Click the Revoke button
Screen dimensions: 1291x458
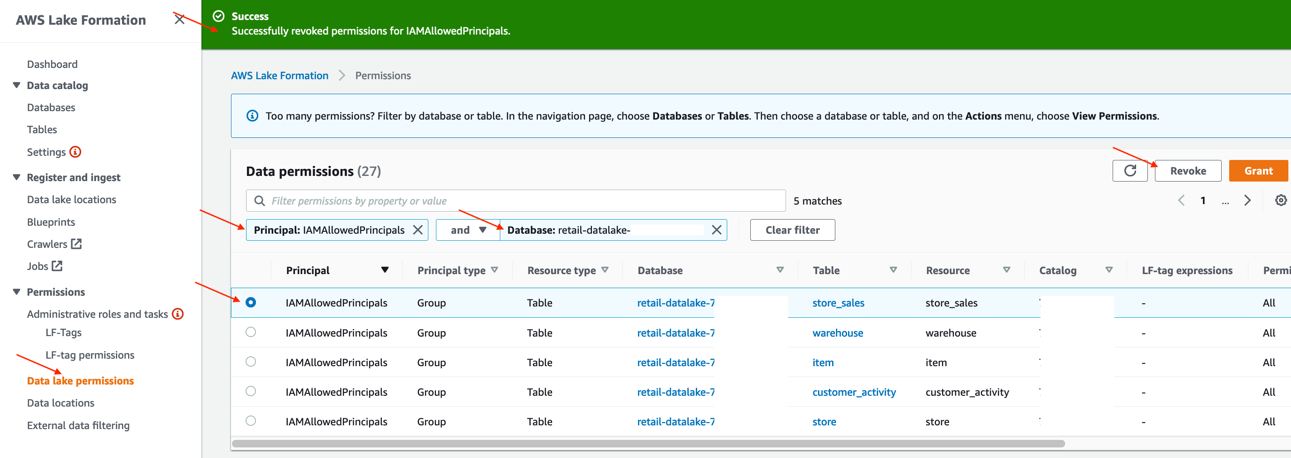pos(1187,171)
